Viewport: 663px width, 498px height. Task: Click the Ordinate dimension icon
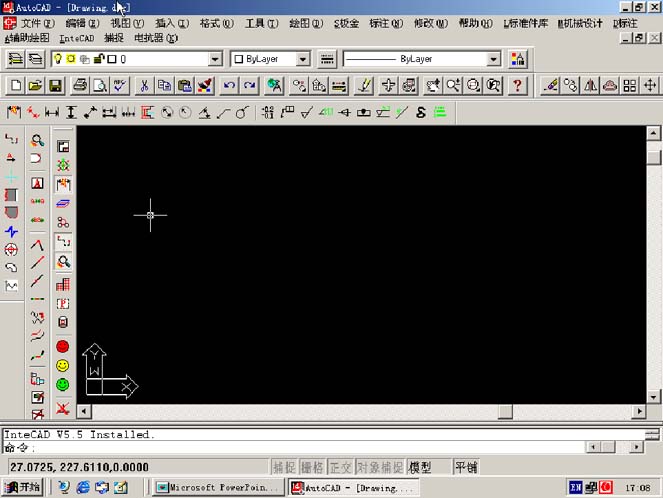tap(147, 112)
